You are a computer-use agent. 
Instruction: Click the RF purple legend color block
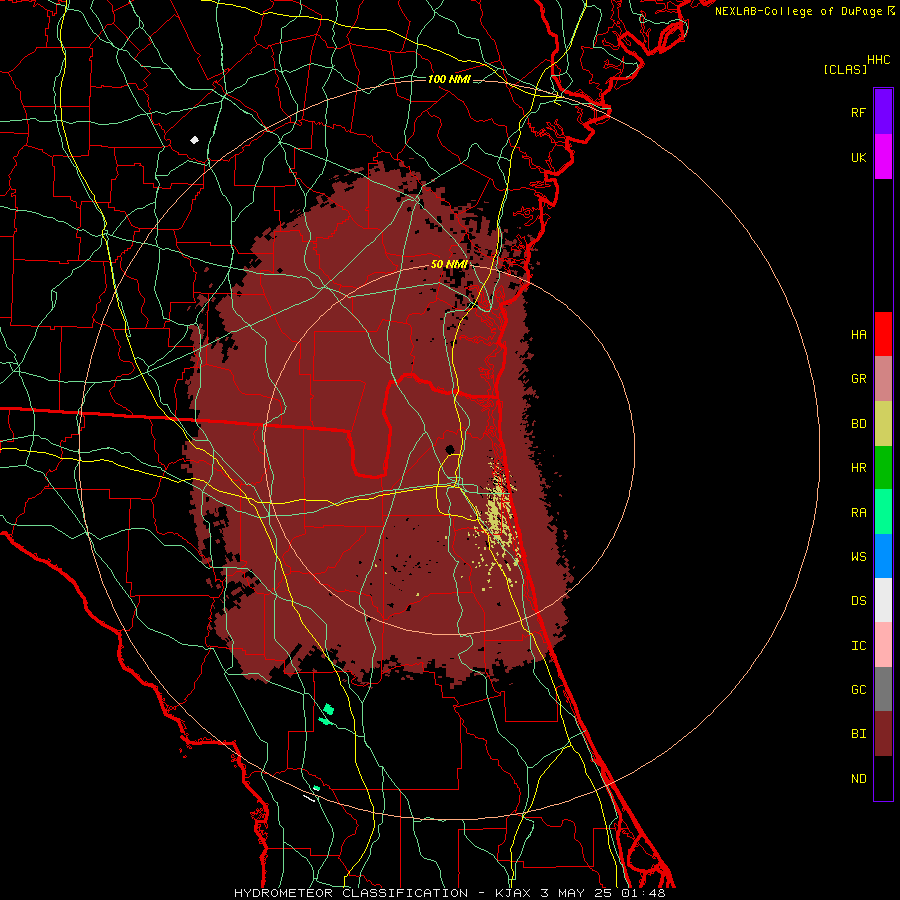pos(883,112)
